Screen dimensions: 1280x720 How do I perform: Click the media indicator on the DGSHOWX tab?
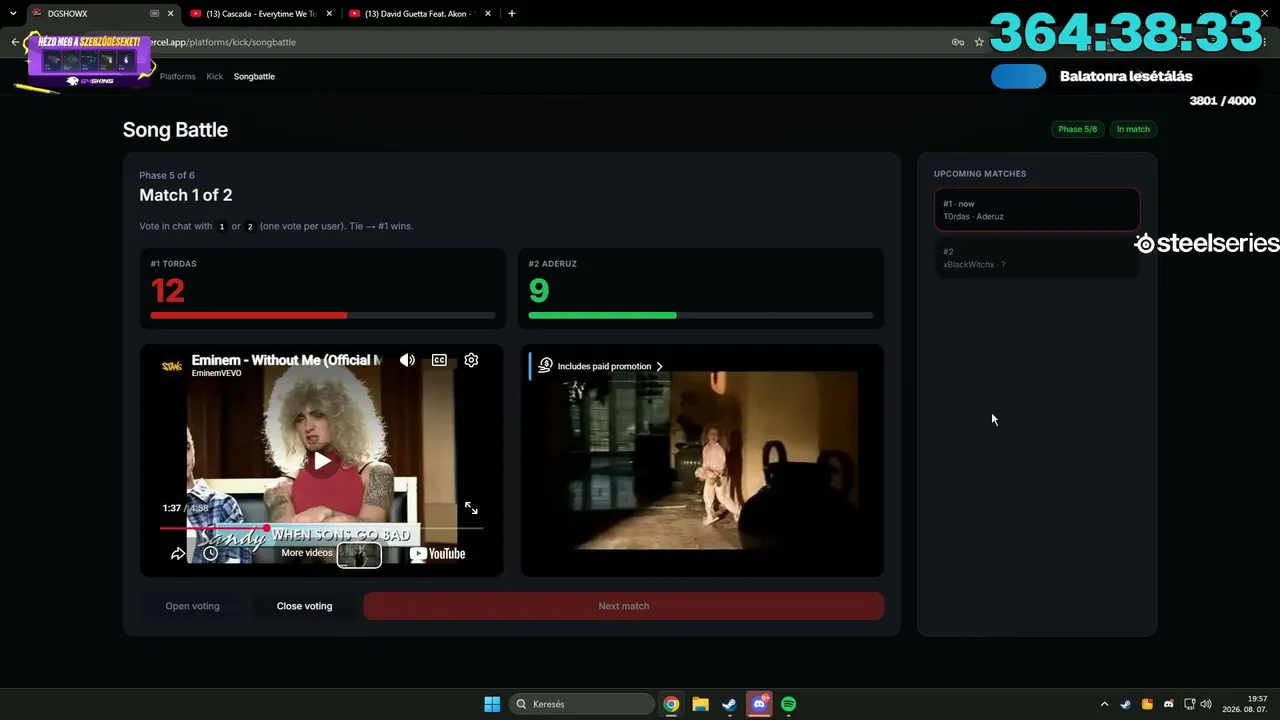154,14
